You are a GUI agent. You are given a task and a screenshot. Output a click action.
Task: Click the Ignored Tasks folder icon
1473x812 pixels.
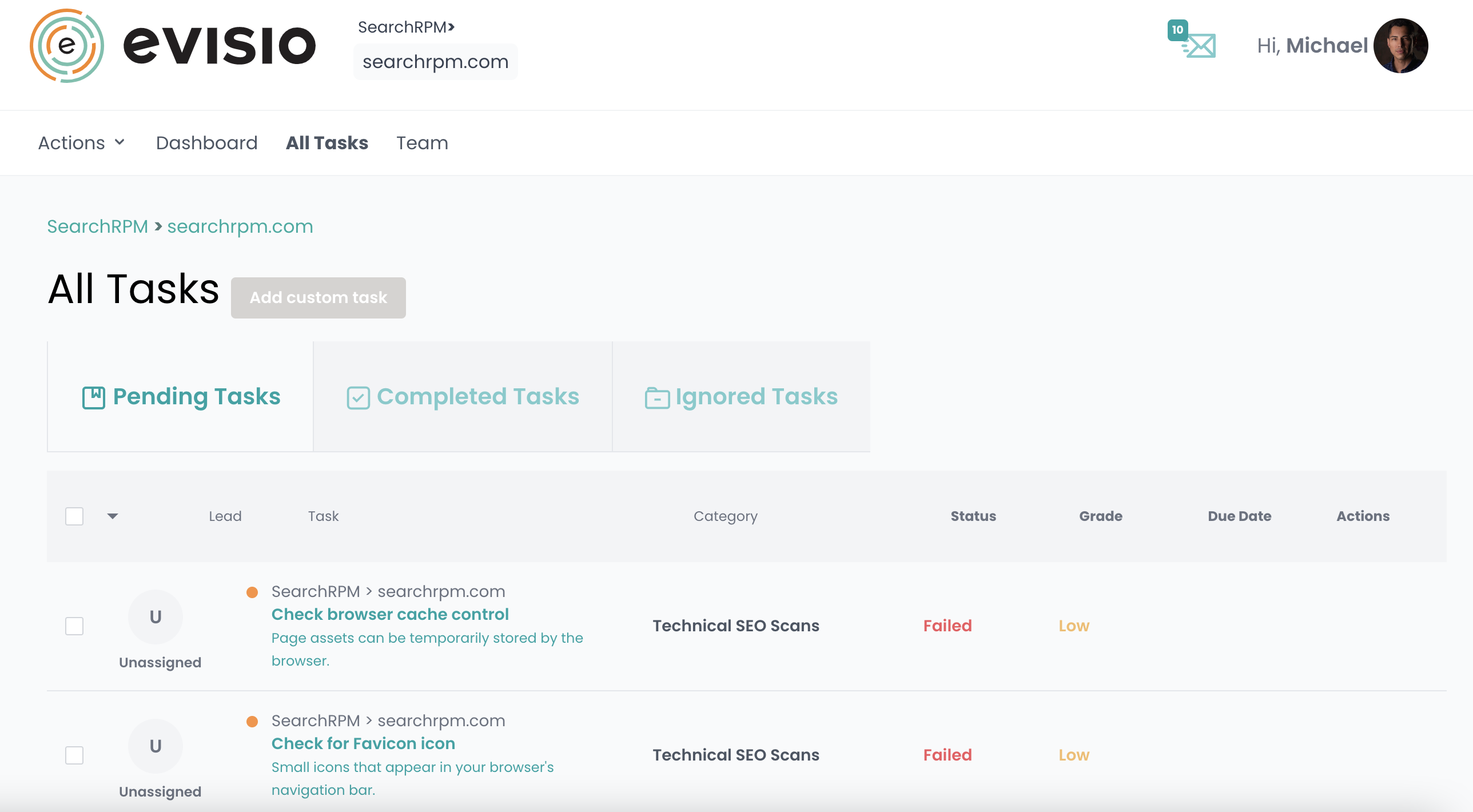tap(657, 397)
